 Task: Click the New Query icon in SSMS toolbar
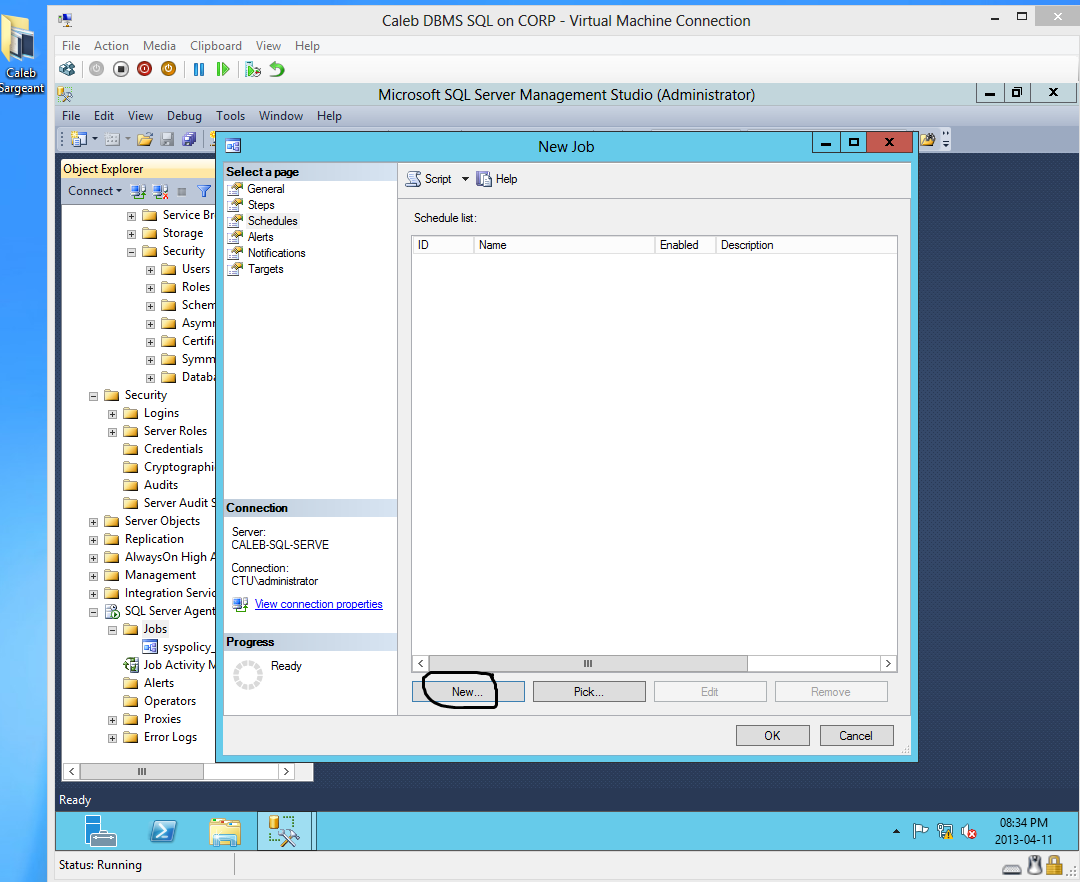point(79,140)
